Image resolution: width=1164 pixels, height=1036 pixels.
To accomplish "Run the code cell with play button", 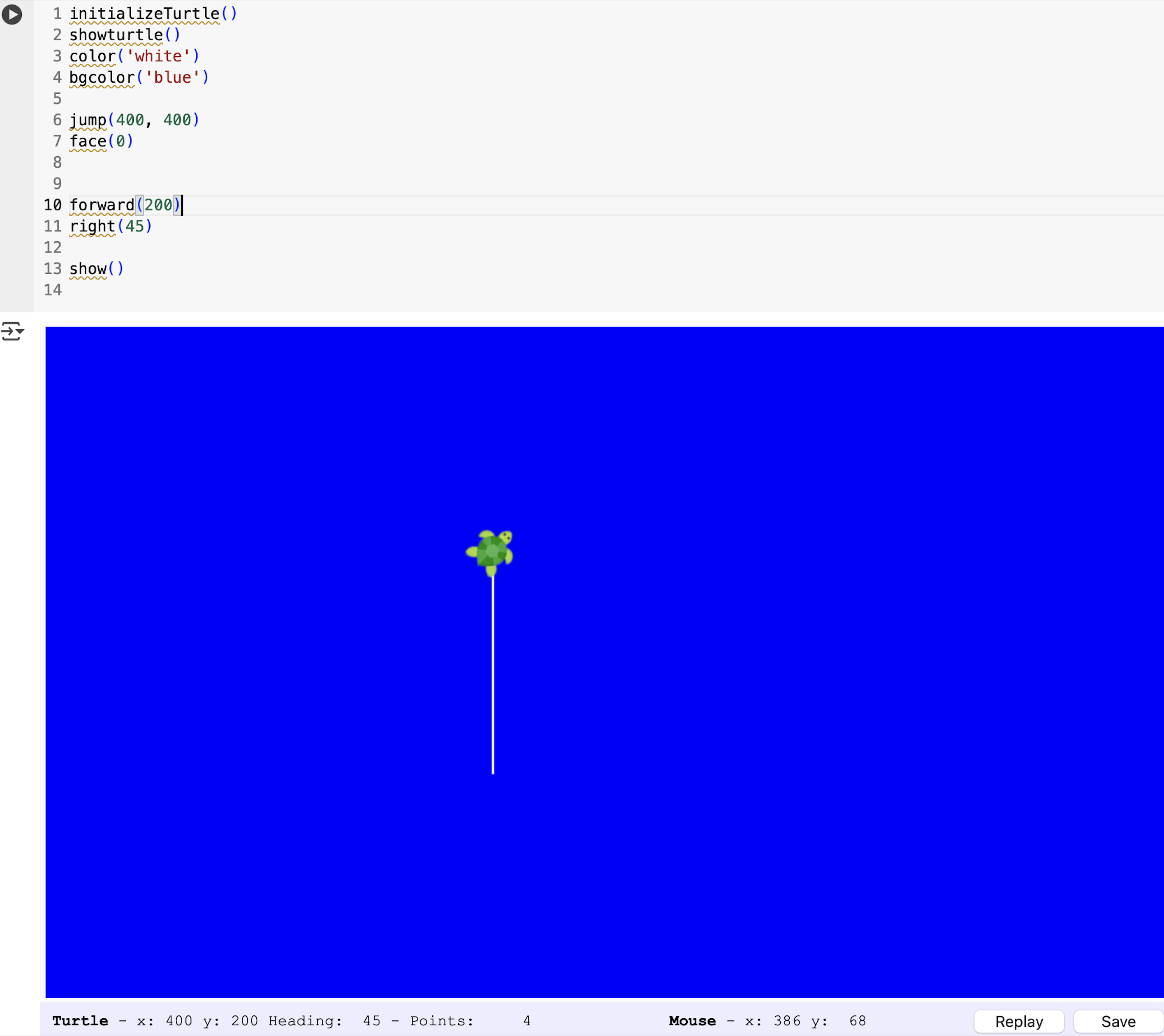I will click(x=12, y=14).
